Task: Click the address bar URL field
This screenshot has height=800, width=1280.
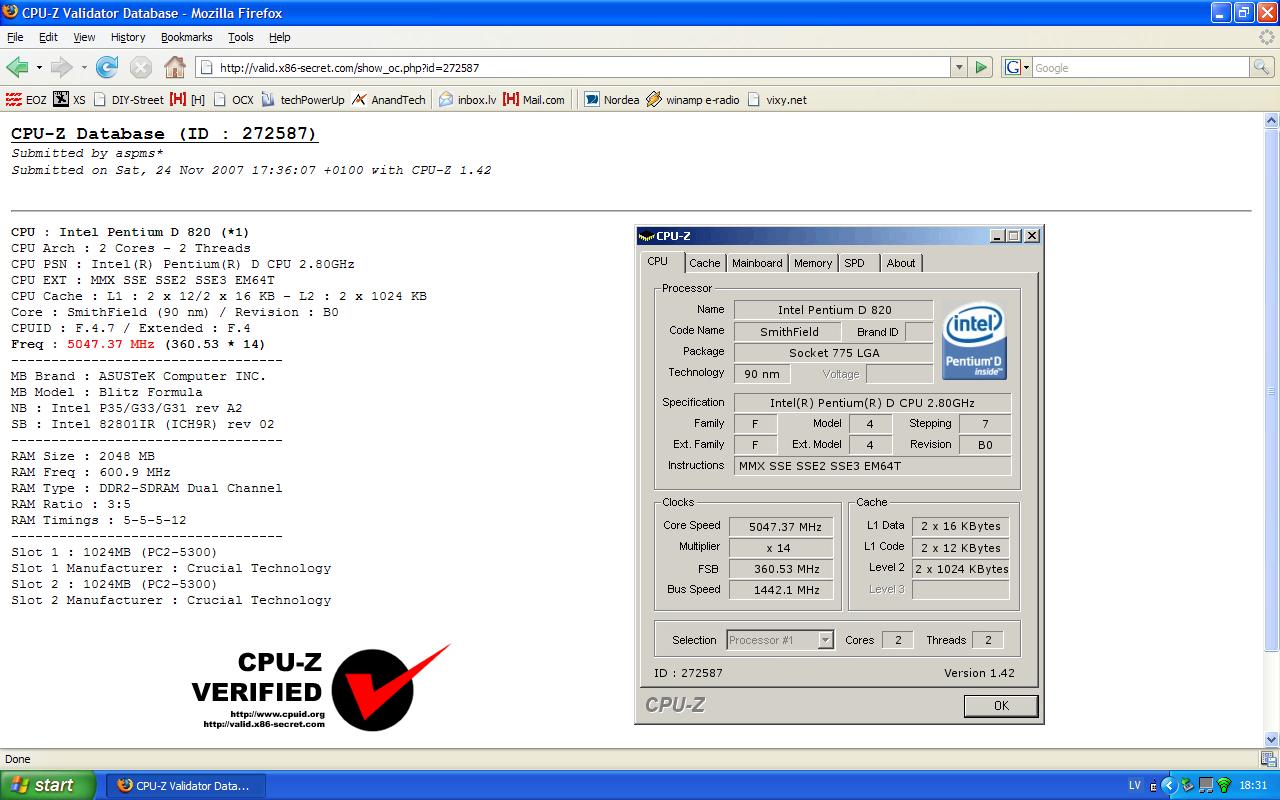Action: pos(573,67)
